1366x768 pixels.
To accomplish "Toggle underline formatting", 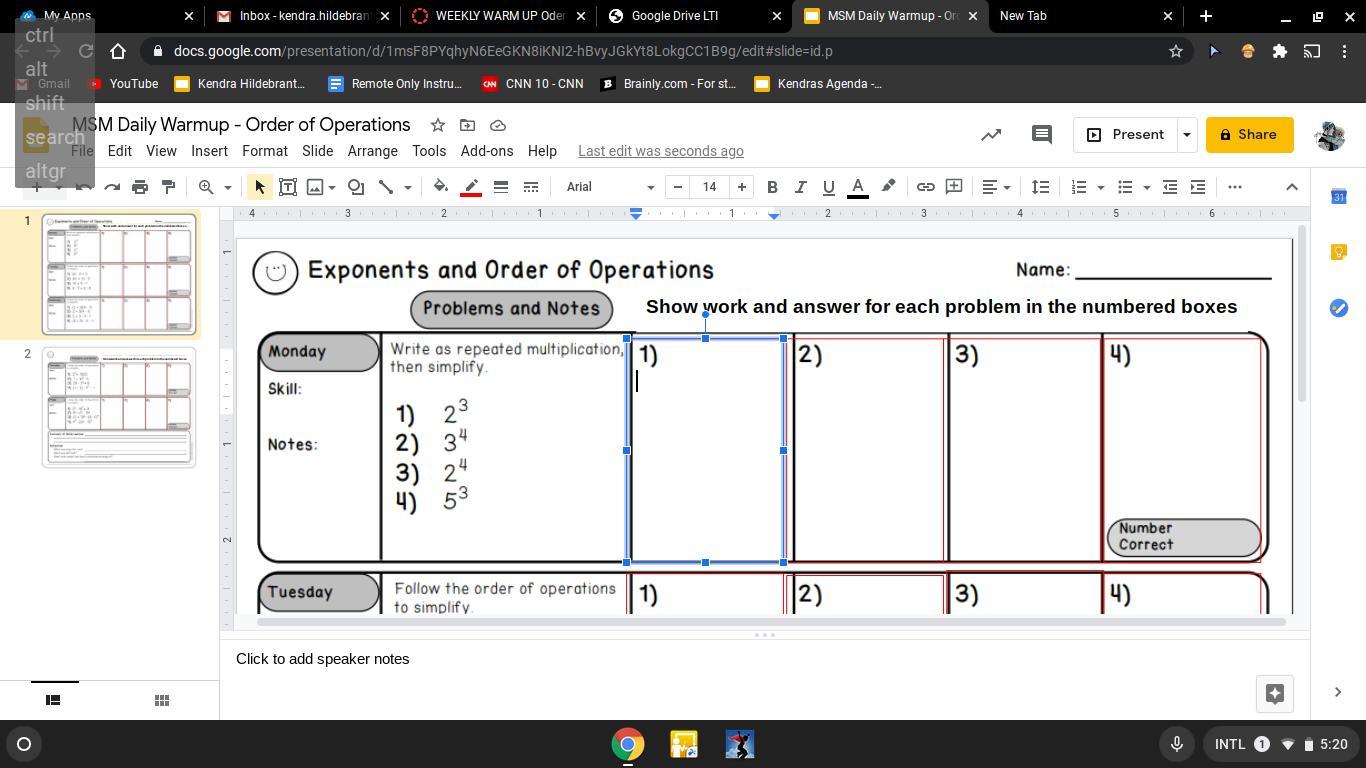I will (828, 187).
